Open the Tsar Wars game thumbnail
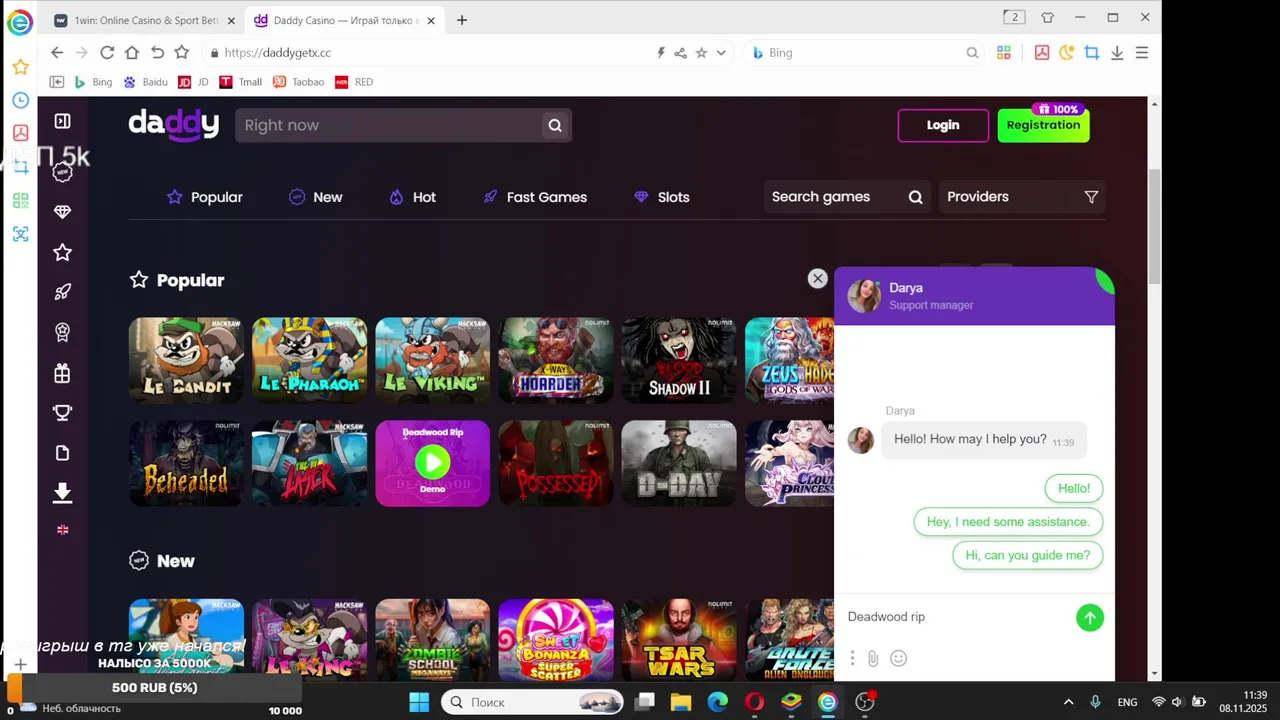The image size is (1280, 720). [679, 640]
